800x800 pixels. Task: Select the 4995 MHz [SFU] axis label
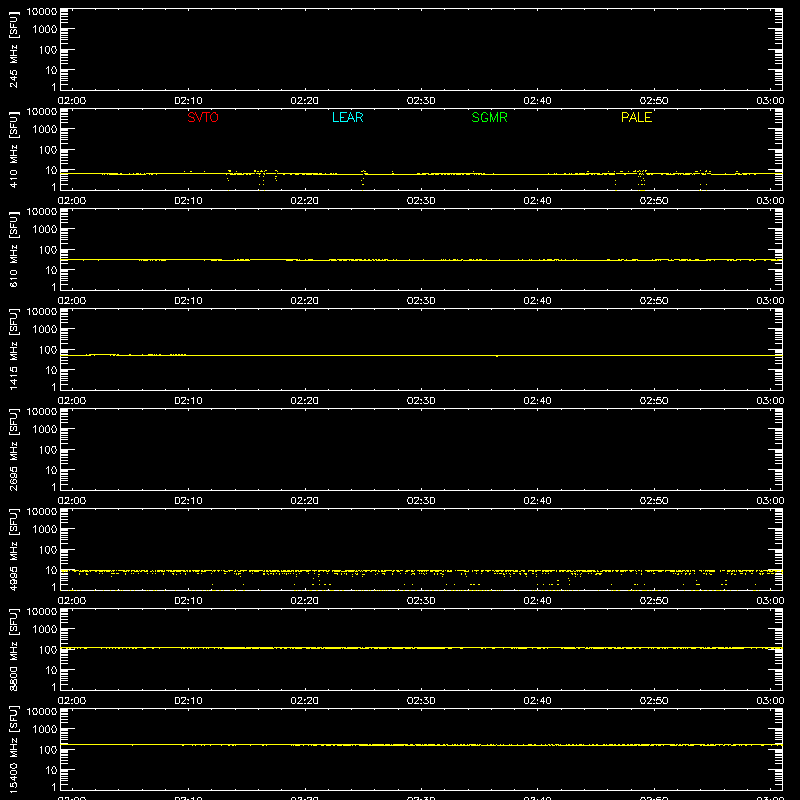(x=13, y=549)
